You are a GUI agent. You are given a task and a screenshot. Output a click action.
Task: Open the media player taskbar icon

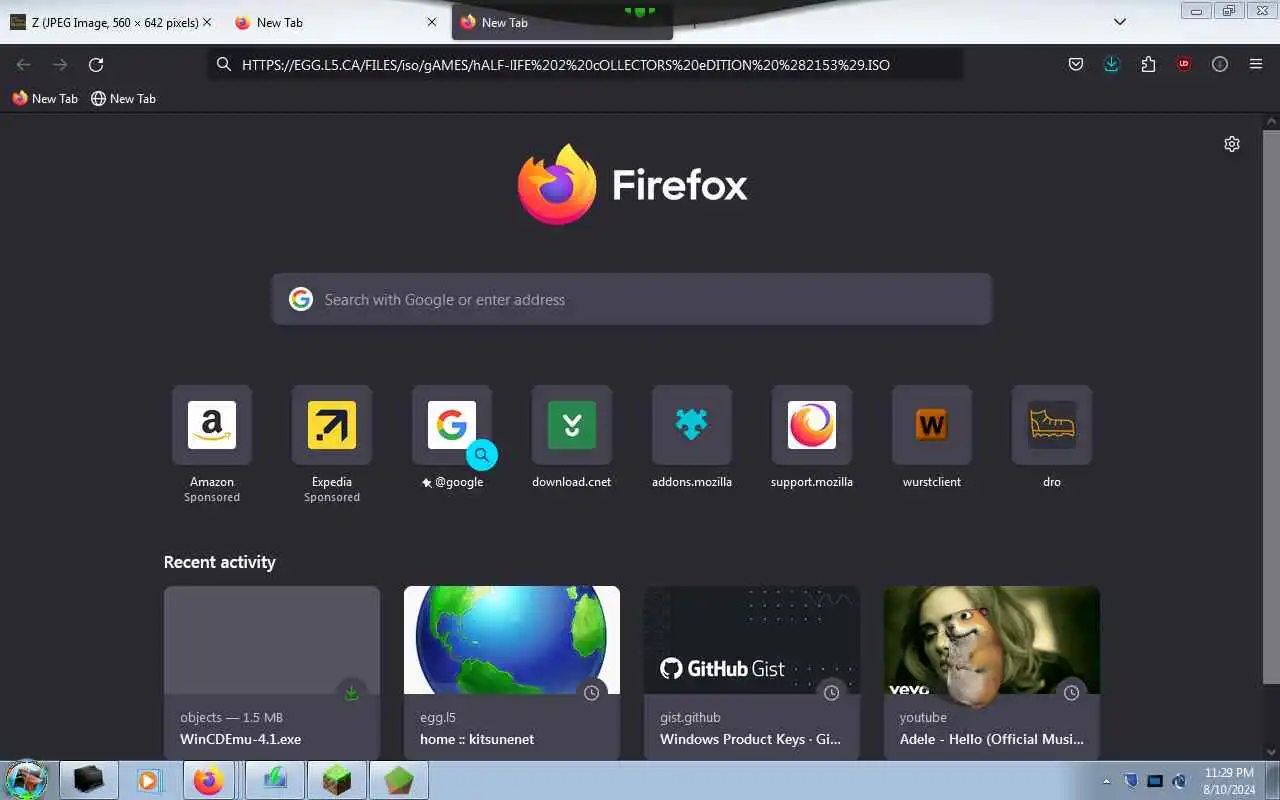[148, 780]
